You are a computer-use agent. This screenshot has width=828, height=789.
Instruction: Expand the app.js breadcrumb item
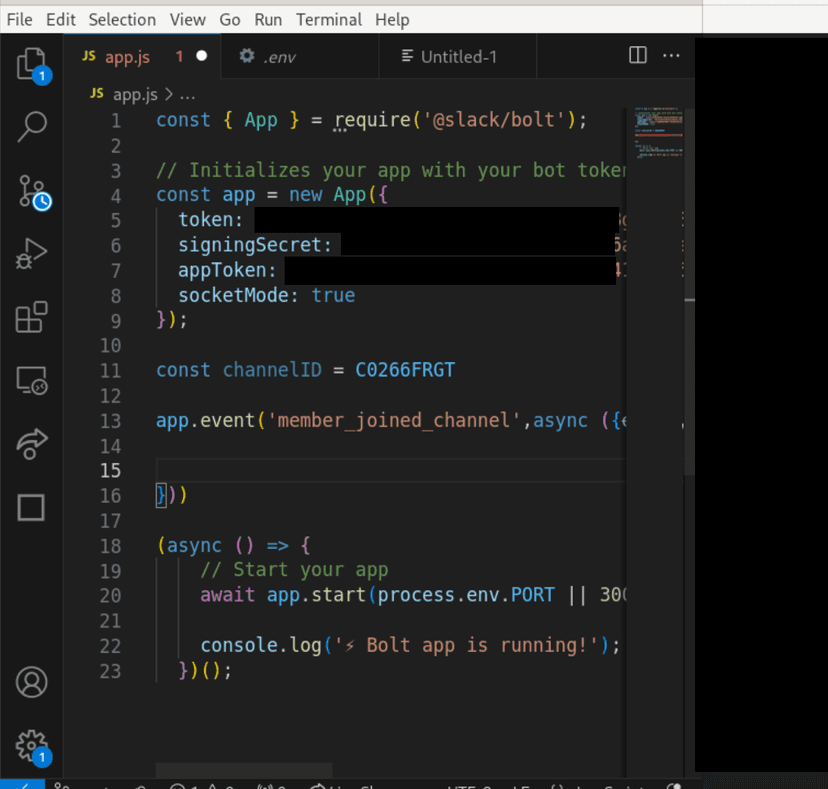(135, 94)
